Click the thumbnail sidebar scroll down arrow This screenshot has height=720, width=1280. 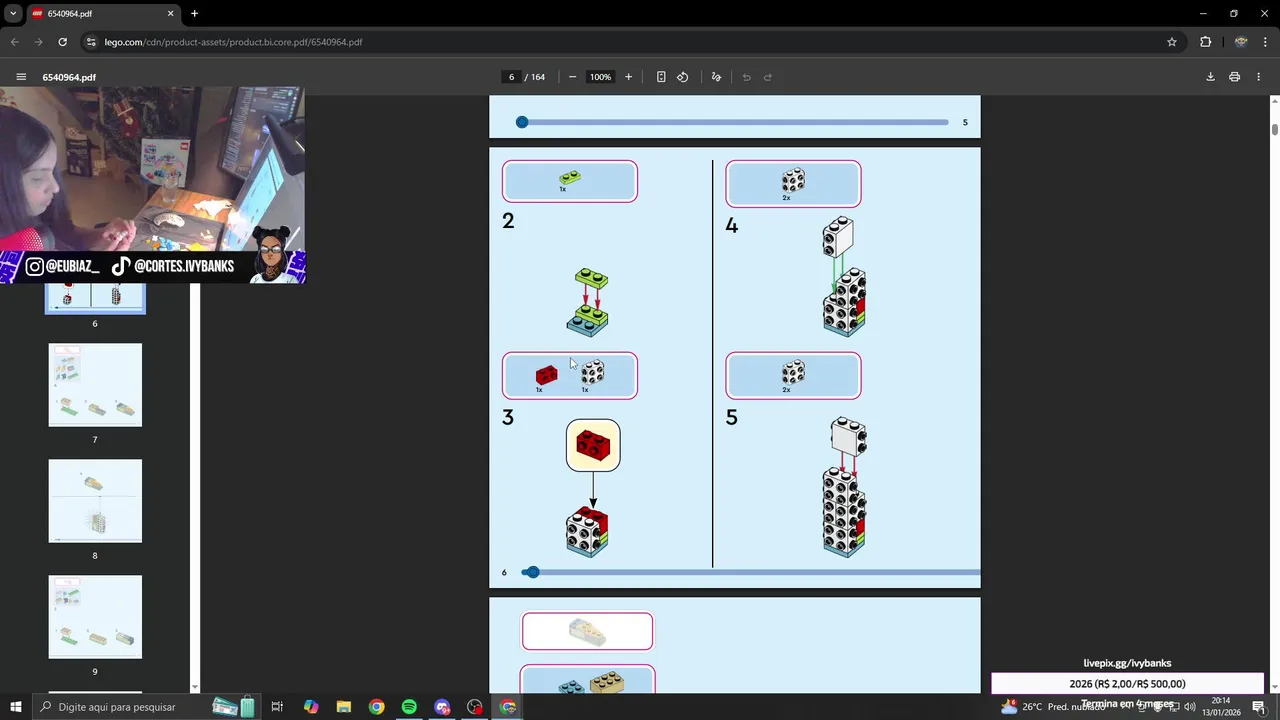pos(195,687)
